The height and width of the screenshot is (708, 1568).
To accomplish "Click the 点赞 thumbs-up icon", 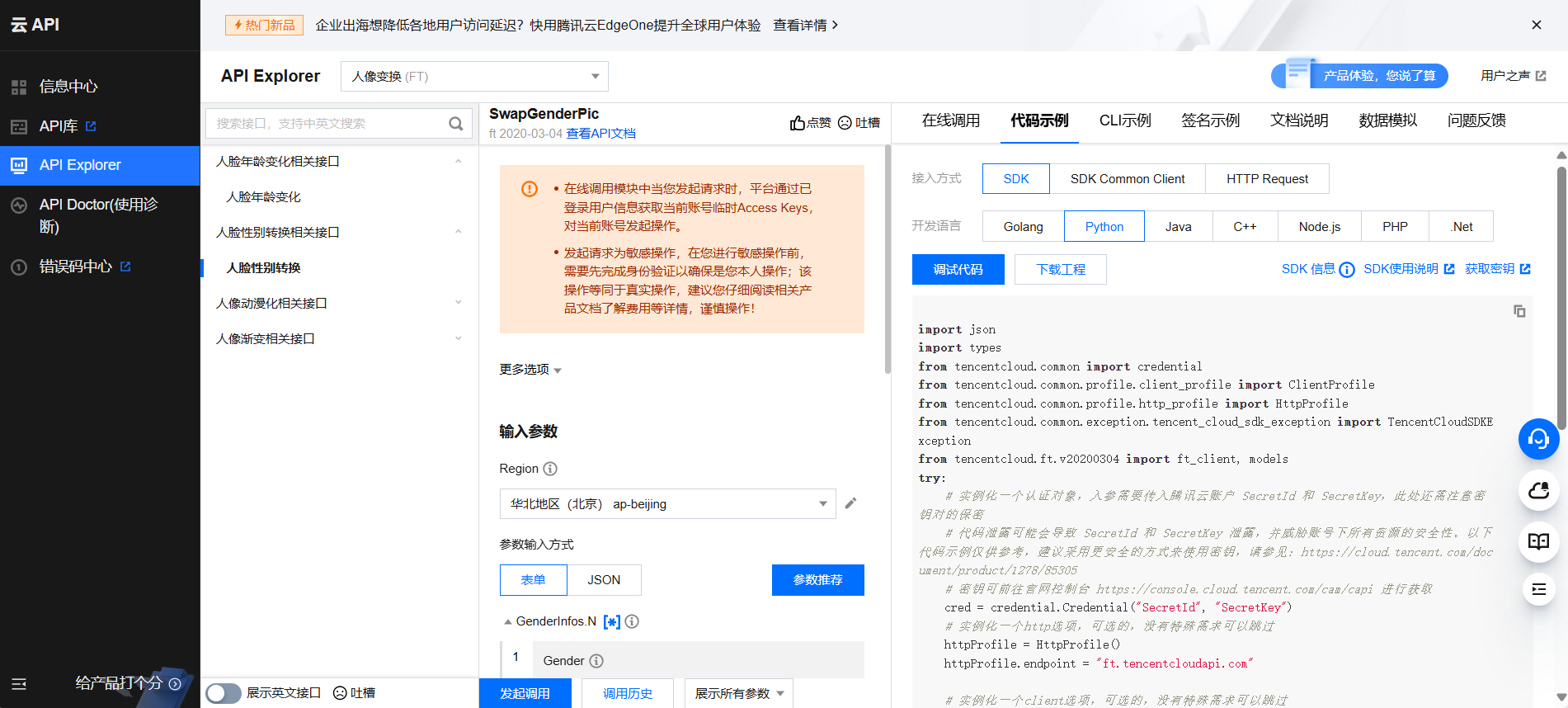I will [x=798, y=123].
